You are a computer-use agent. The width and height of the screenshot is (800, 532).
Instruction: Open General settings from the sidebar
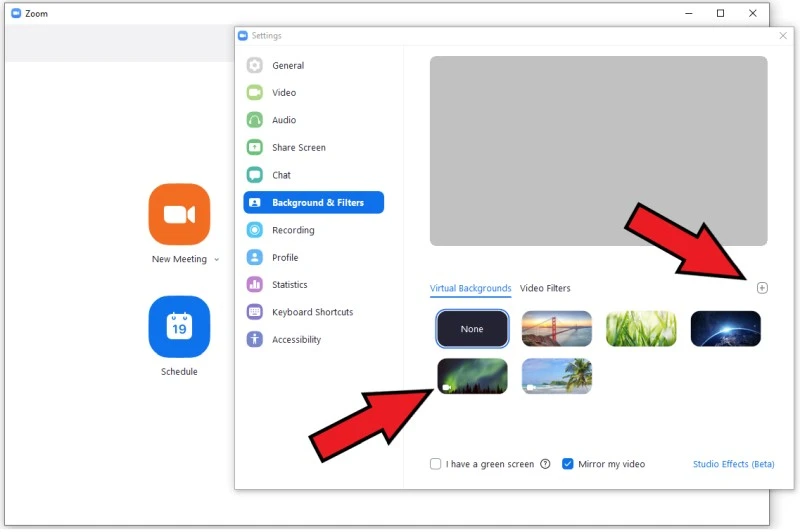click(288, 66)
